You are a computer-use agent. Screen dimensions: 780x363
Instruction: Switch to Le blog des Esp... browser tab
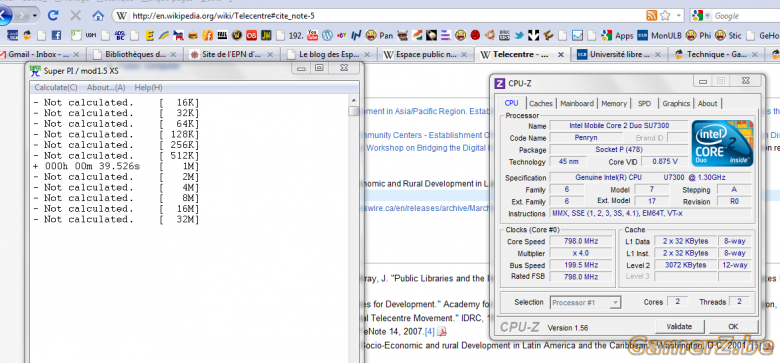pyautogui.click(x=328, y=54)
